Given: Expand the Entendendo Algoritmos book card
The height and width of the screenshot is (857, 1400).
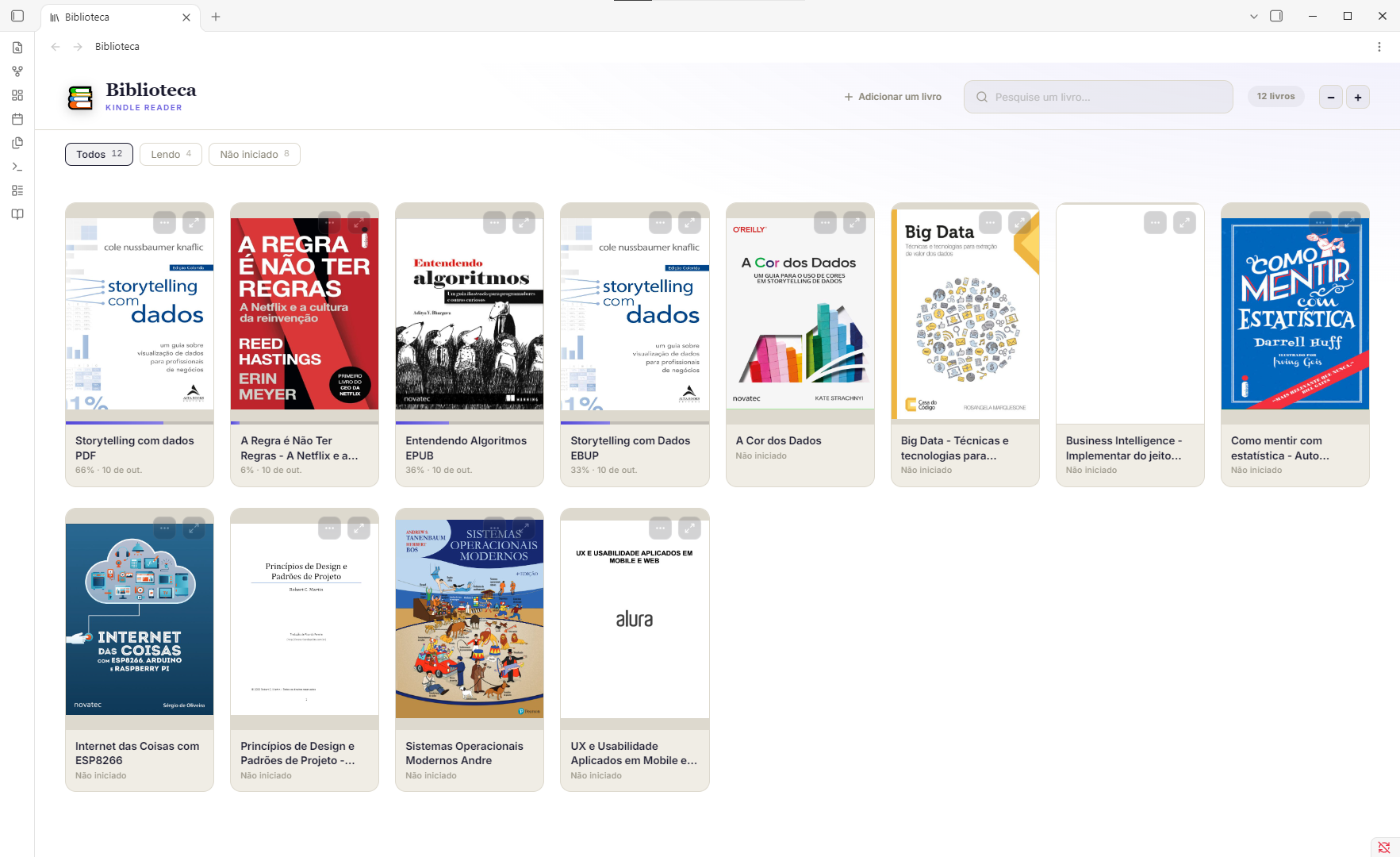Looking at the screenshot, I should [x=524, y=223].
